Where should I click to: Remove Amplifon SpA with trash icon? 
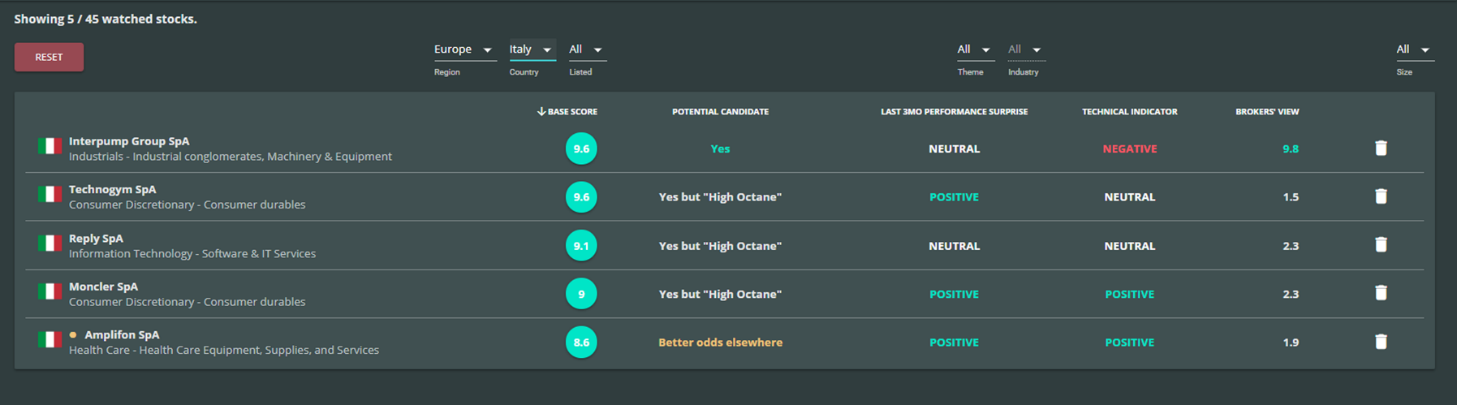point(1381,342)
